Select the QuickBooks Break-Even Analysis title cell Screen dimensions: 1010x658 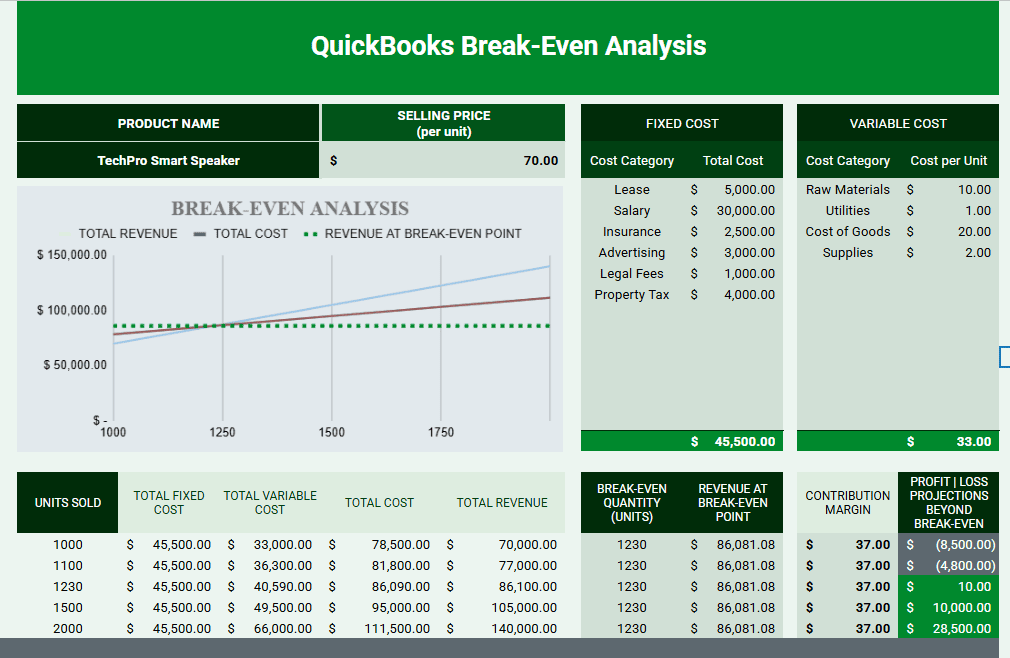(x=508, y=48)
